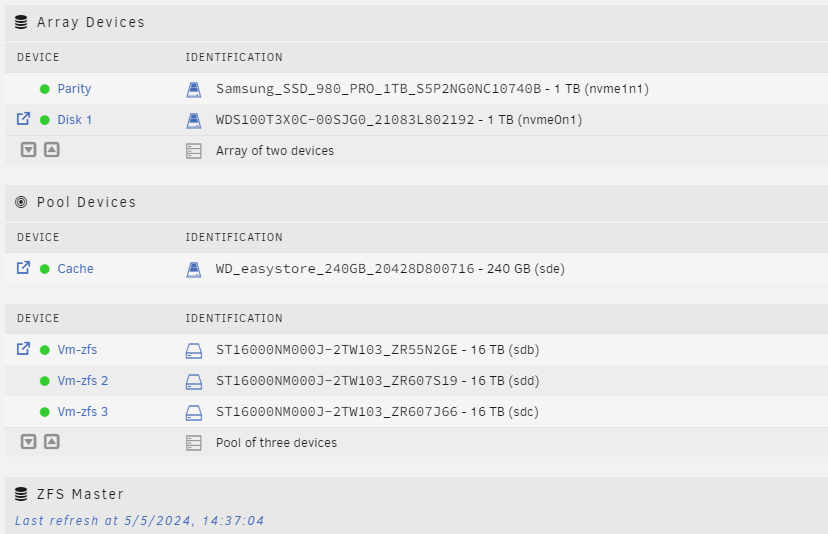Open the Vm-zfs device link
828x534 pixels.
(77, 350)
